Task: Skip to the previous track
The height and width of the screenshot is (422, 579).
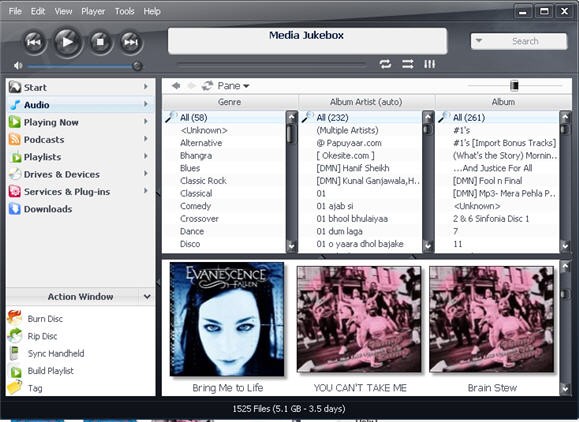Action: click(34, 42)
